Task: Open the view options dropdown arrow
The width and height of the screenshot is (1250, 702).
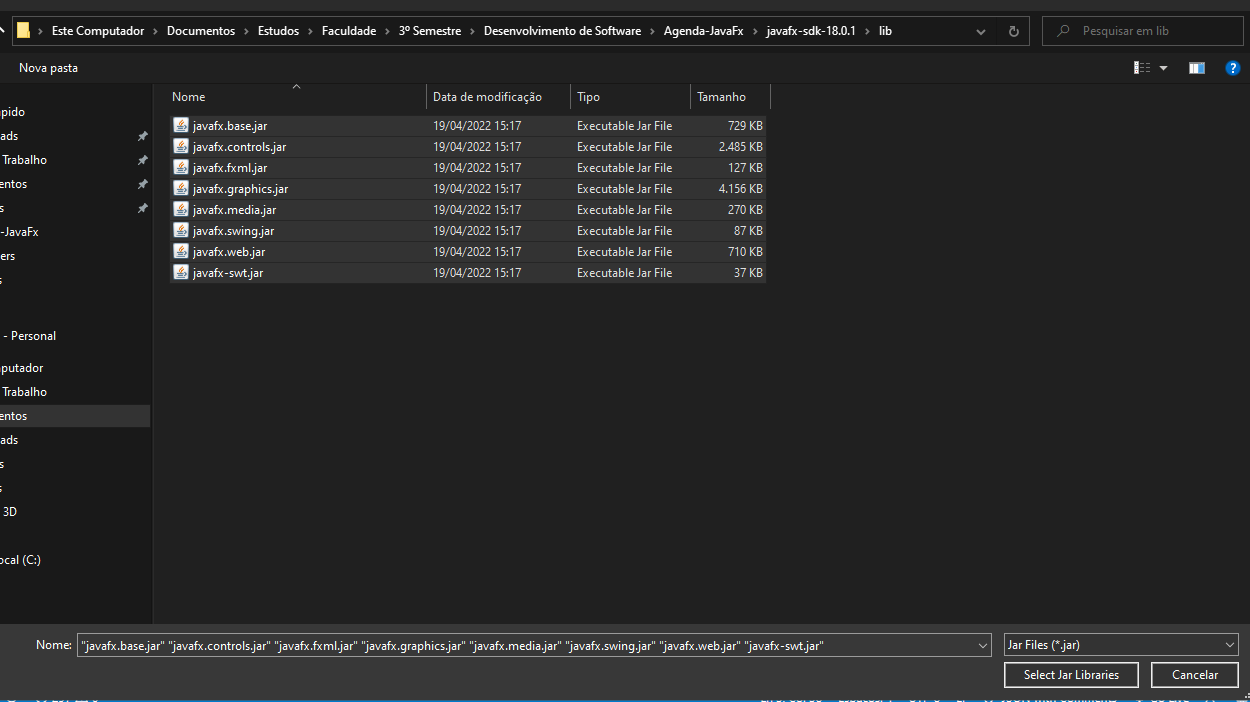Action: (1163, 68)
